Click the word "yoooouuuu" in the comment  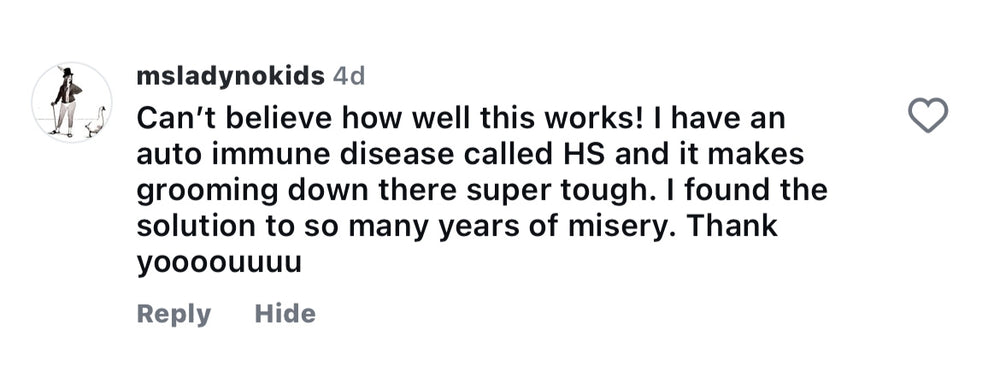[219, 265]
